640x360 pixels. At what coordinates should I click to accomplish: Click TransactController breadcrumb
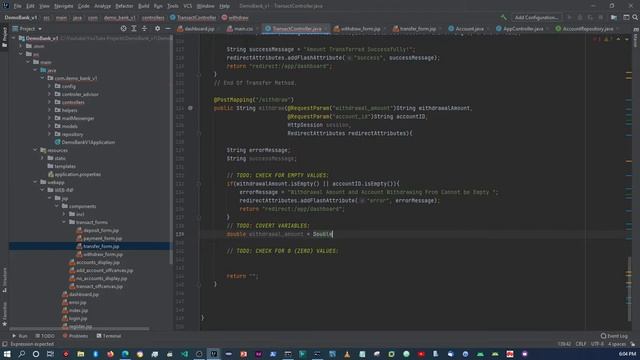tap(193, 18)
